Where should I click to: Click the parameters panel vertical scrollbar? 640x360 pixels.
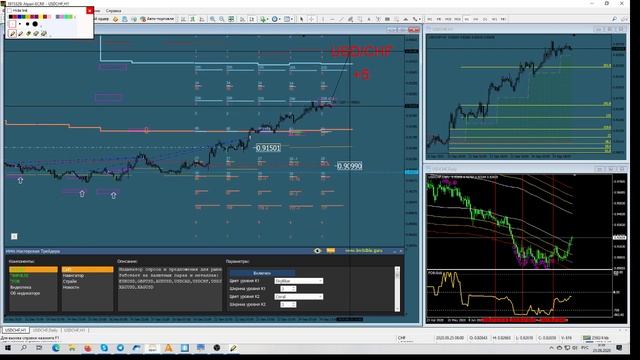[x=397, y=289]
